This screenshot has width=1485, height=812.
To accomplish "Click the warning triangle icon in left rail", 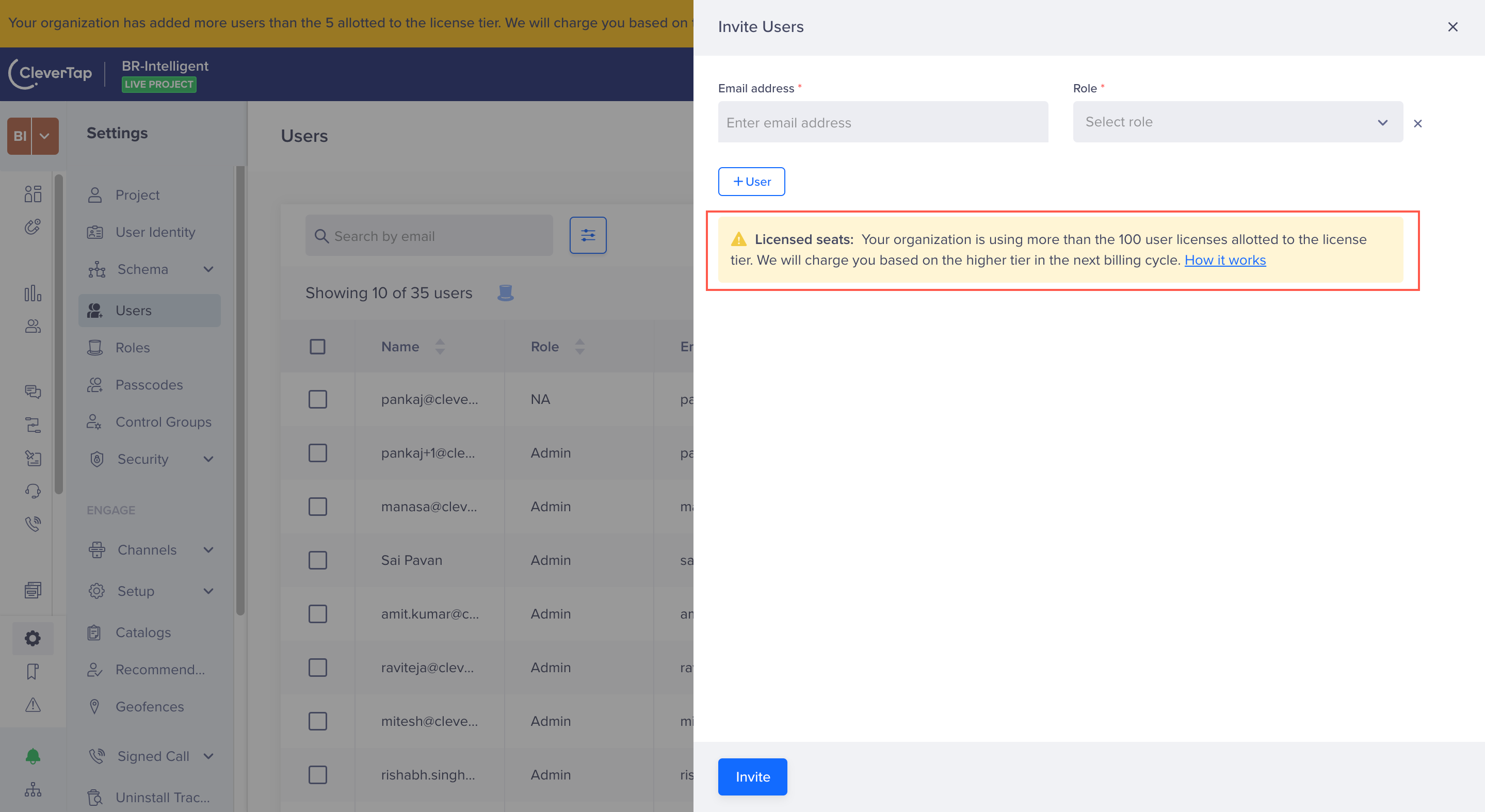I will tap(33, 704).
